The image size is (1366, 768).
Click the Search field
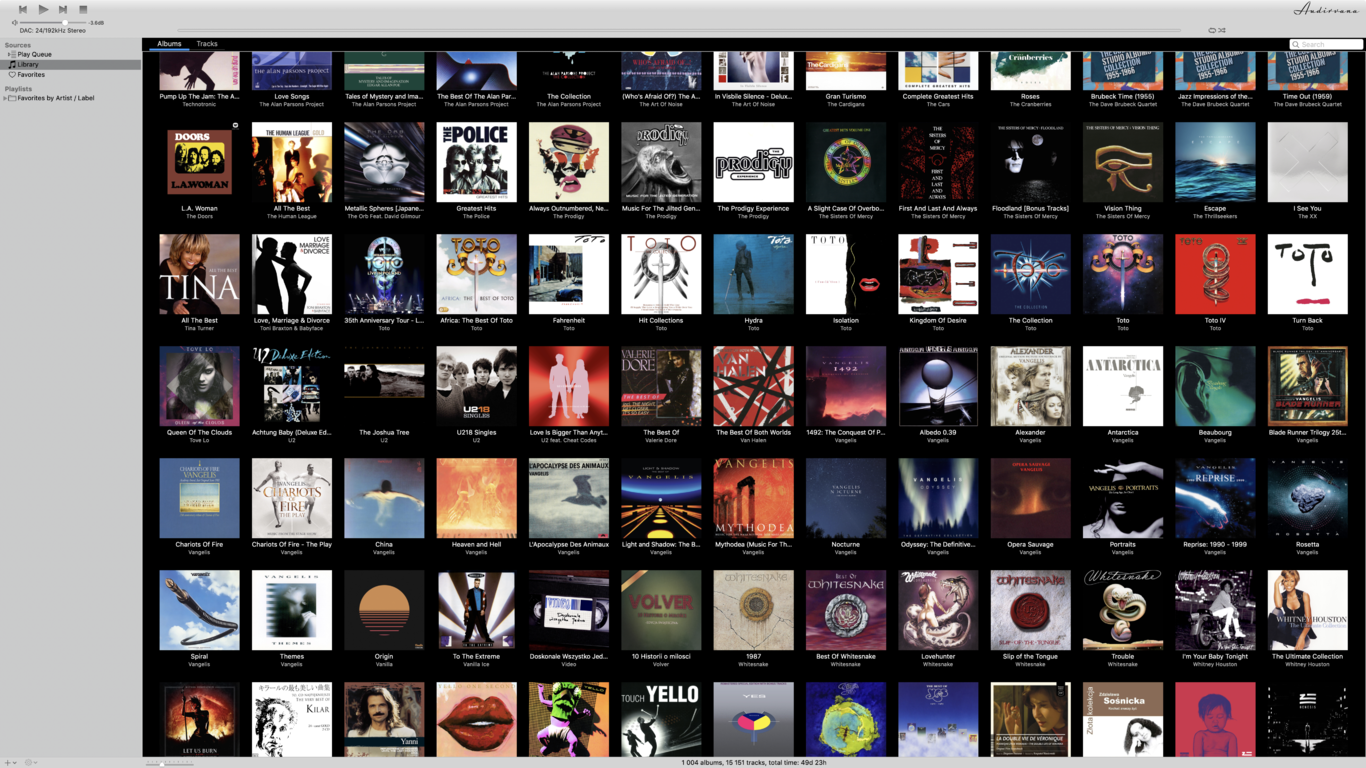tap(1326, 44)
